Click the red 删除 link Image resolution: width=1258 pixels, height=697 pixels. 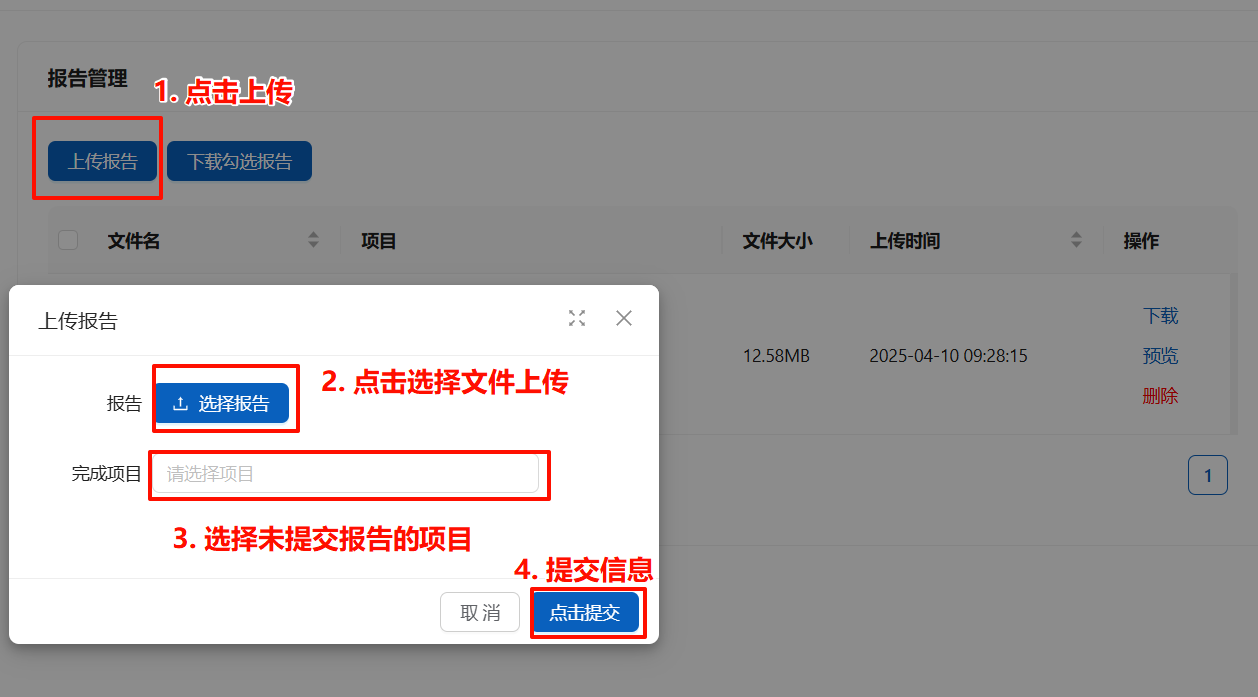[x=1160, y=396]
